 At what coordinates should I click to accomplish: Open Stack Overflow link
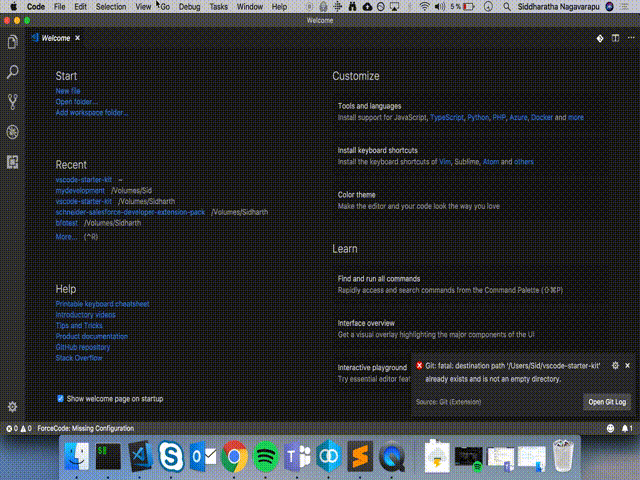79,358
